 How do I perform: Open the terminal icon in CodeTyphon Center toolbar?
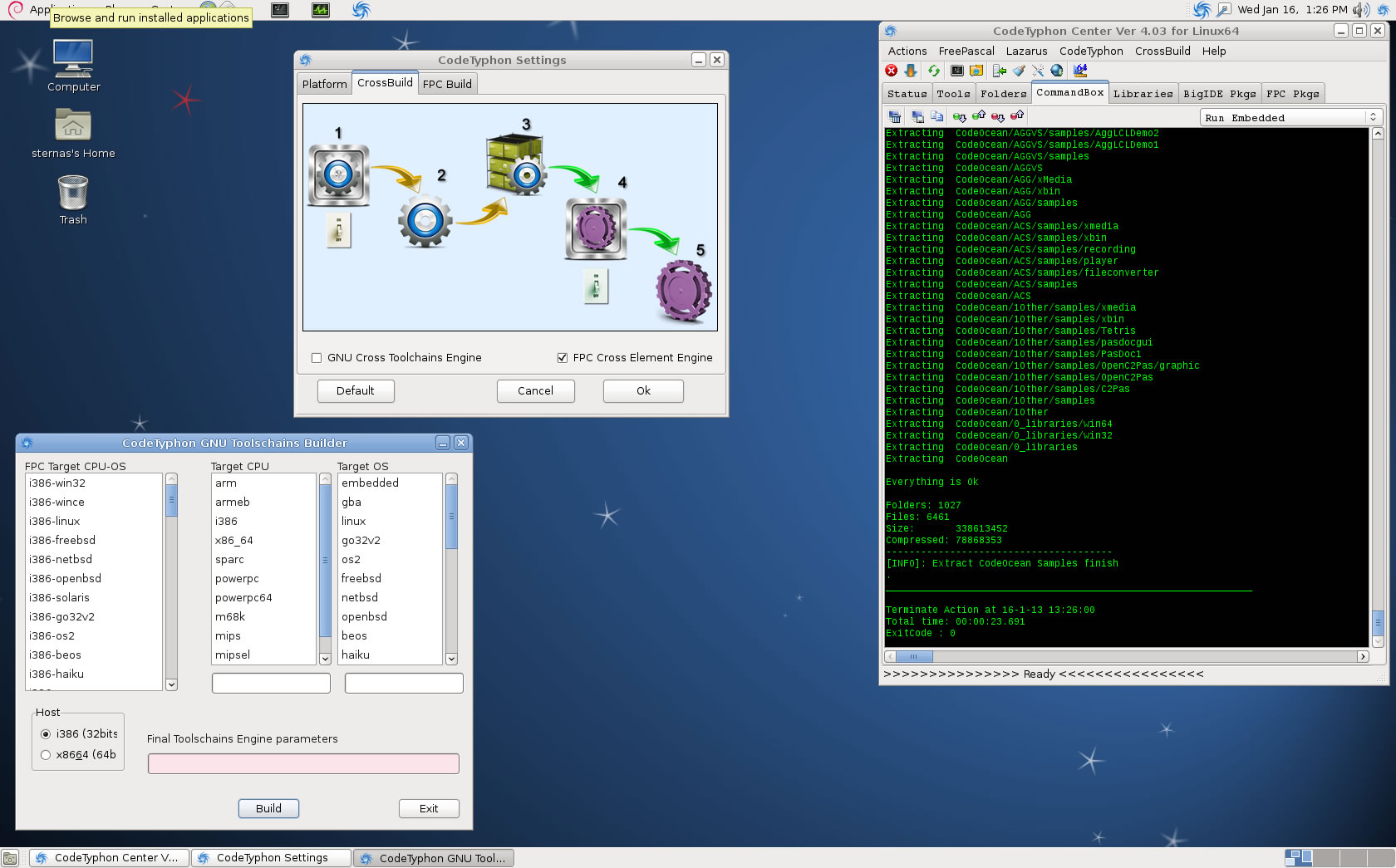coord(957,71)
